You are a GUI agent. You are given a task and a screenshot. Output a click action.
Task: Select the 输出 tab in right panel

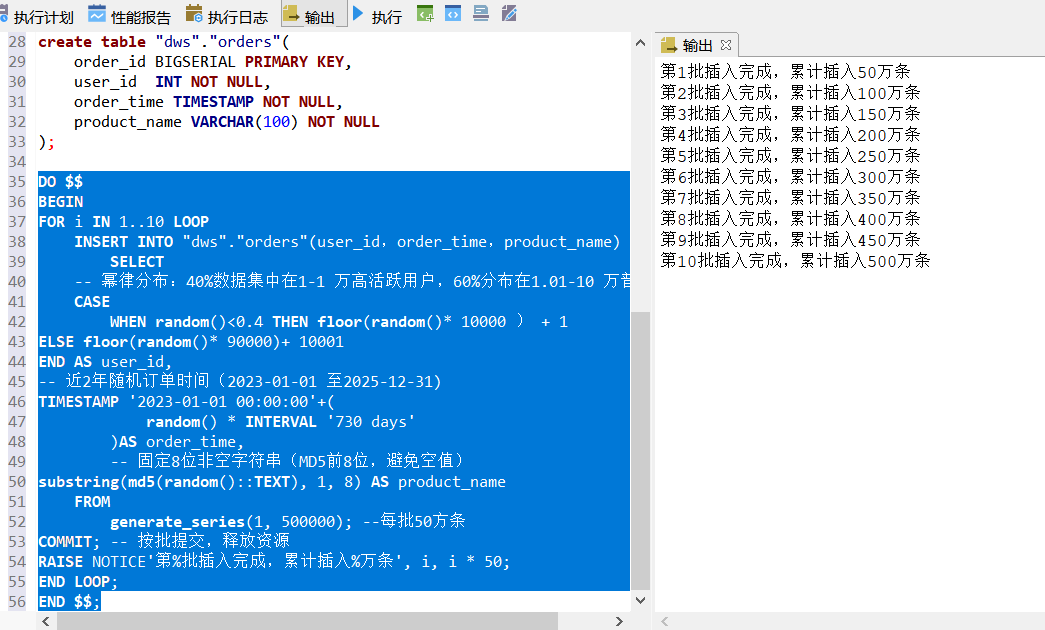(x=697, y=45)
